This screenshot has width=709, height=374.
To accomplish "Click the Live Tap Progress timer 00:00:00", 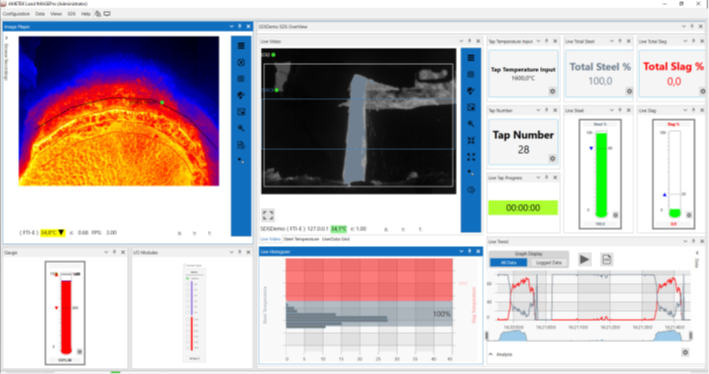I will 523,208.
